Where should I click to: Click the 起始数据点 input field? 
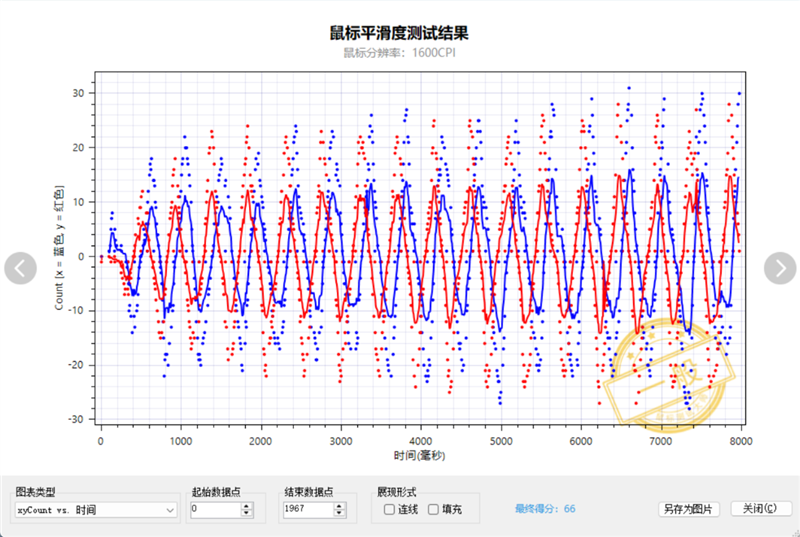pyautogui.click(x=216, y=509)
